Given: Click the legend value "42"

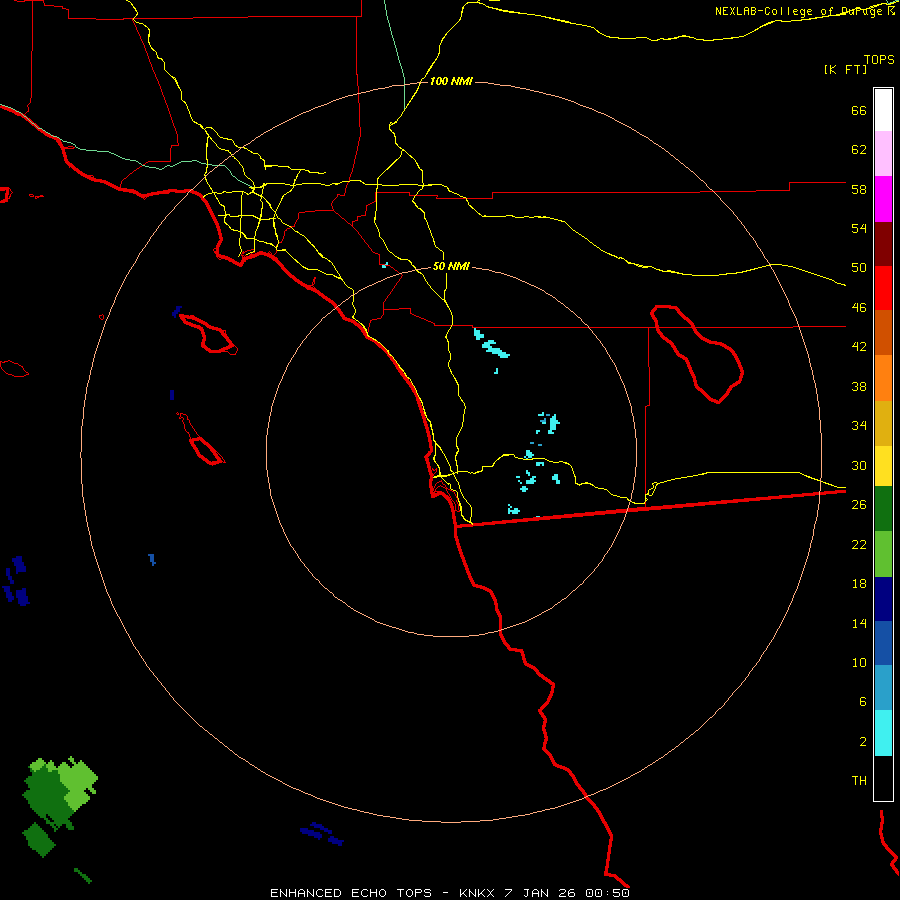Looking at the screenshot, I should [859, 347].
